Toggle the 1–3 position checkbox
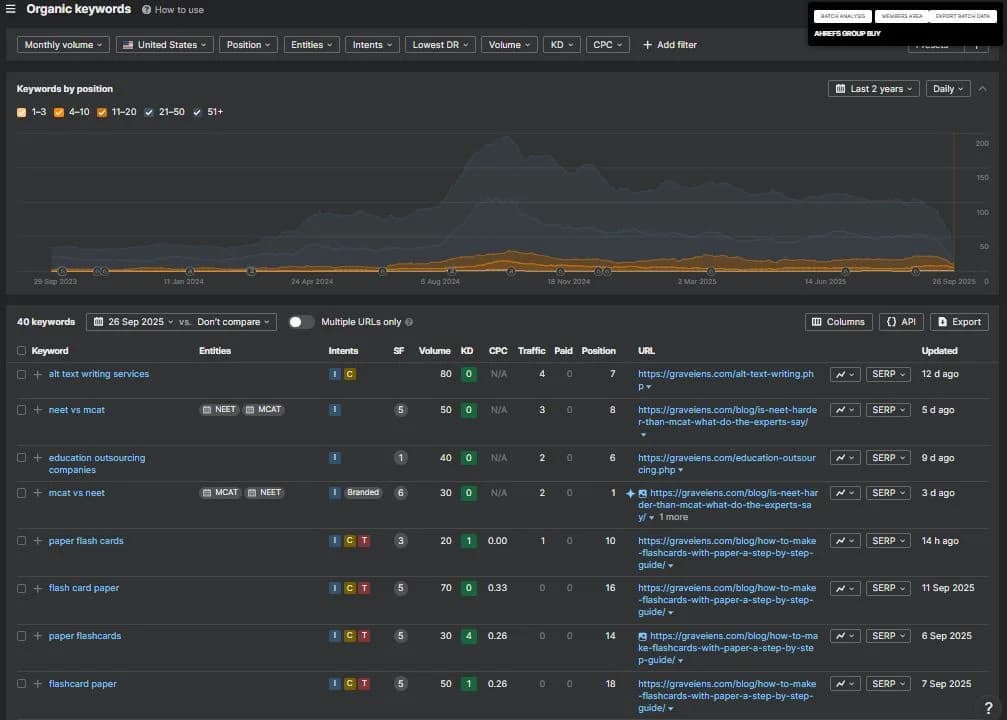1007x720 pixels. 22,112
